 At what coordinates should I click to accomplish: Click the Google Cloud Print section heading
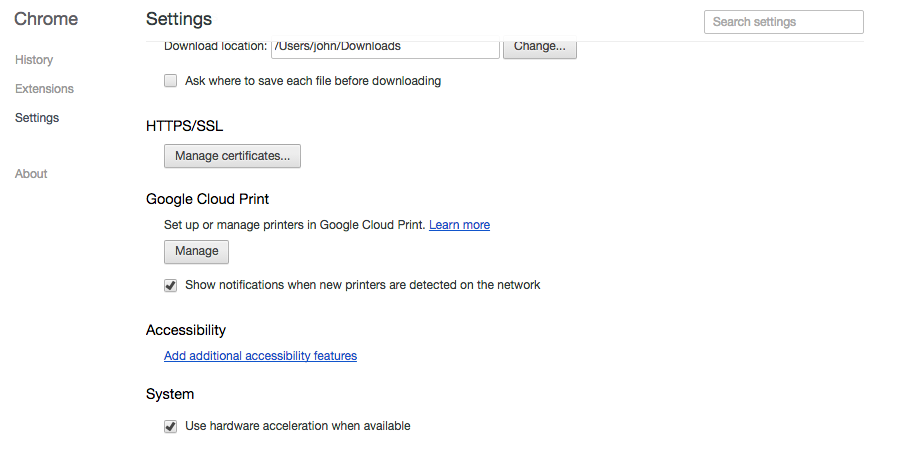207,199
